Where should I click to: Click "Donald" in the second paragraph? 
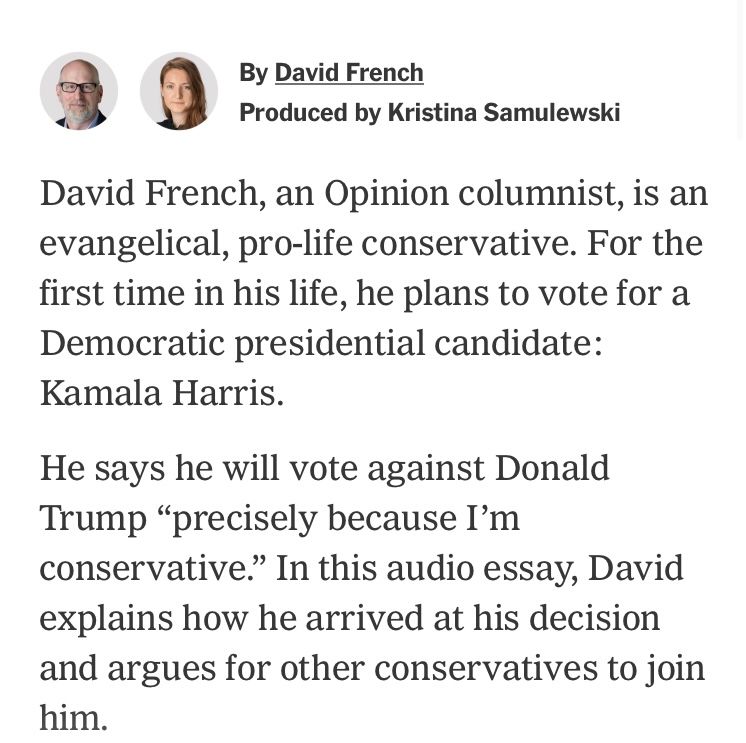pyautogui.click(x=552, y=469)
